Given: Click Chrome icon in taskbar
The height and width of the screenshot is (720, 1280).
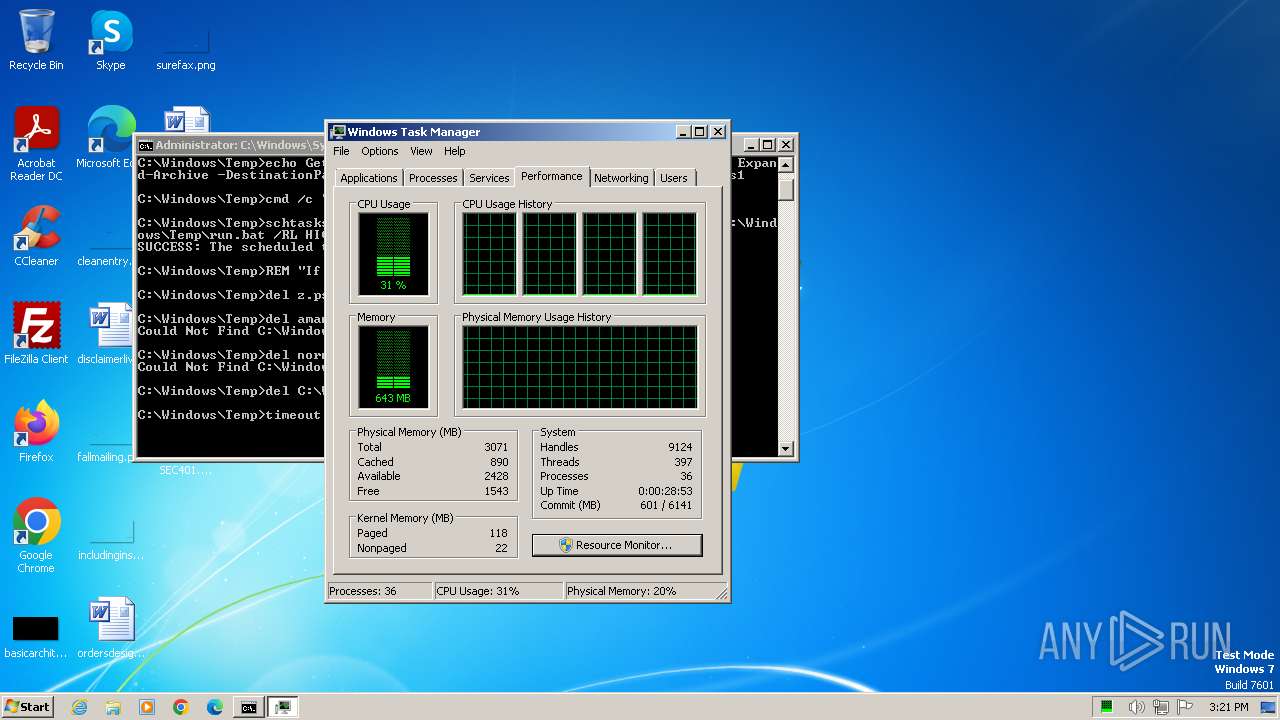Looking at the screenshot, I should pos(181,707).
